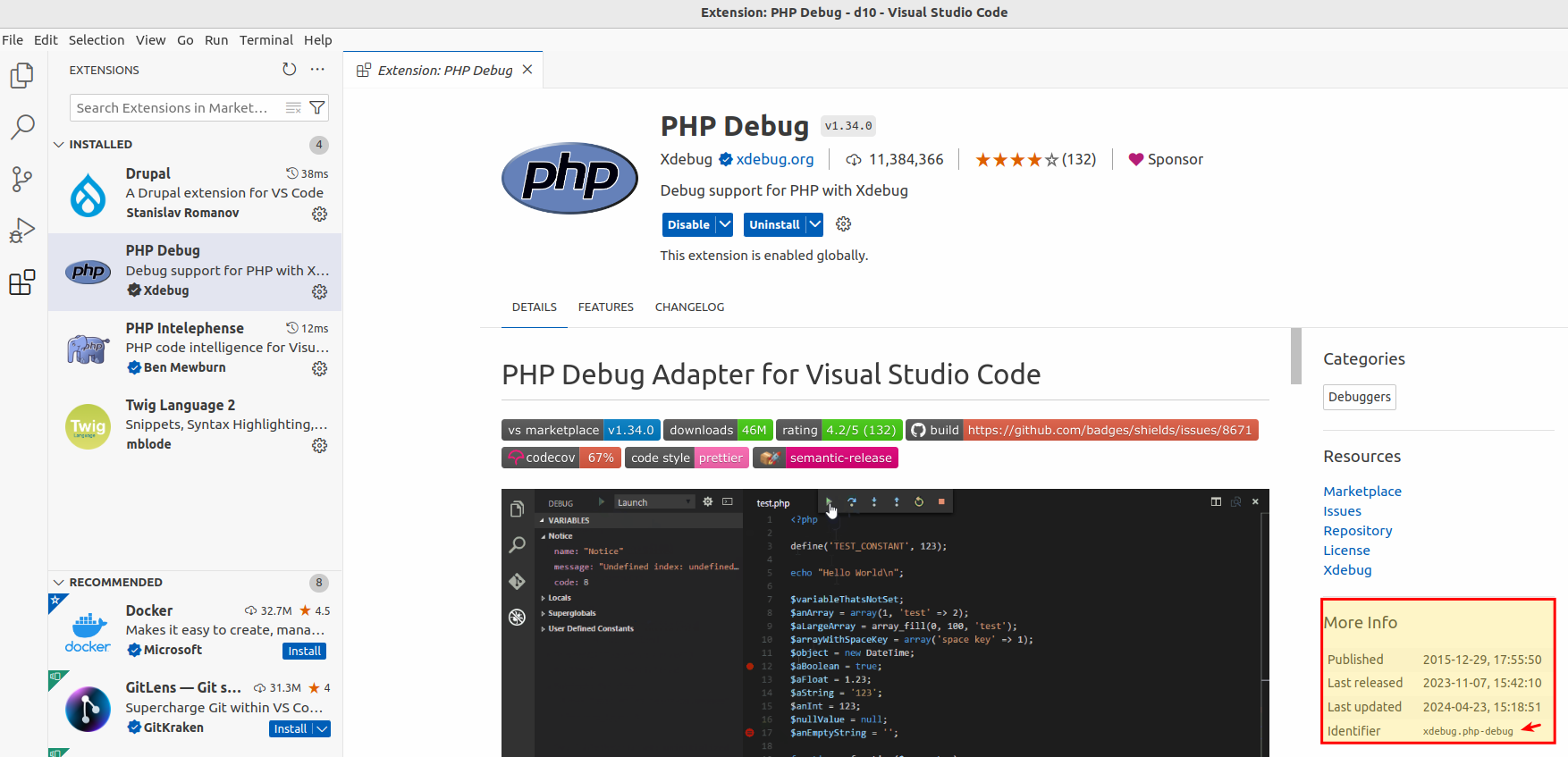Viewport: 1568px width, 757px height.
Task: Open manage gear for Twig Language 2
Action: 319,445
